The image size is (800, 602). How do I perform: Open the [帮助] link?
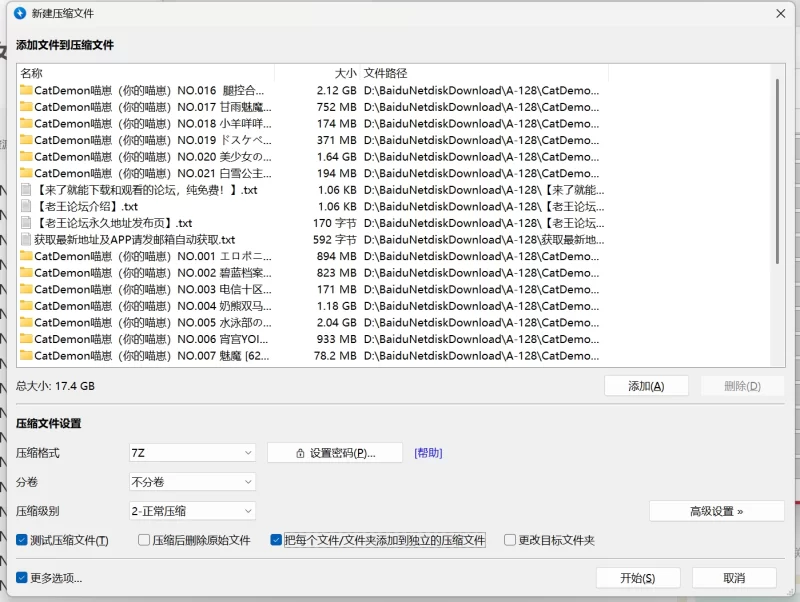click(428, 453)
